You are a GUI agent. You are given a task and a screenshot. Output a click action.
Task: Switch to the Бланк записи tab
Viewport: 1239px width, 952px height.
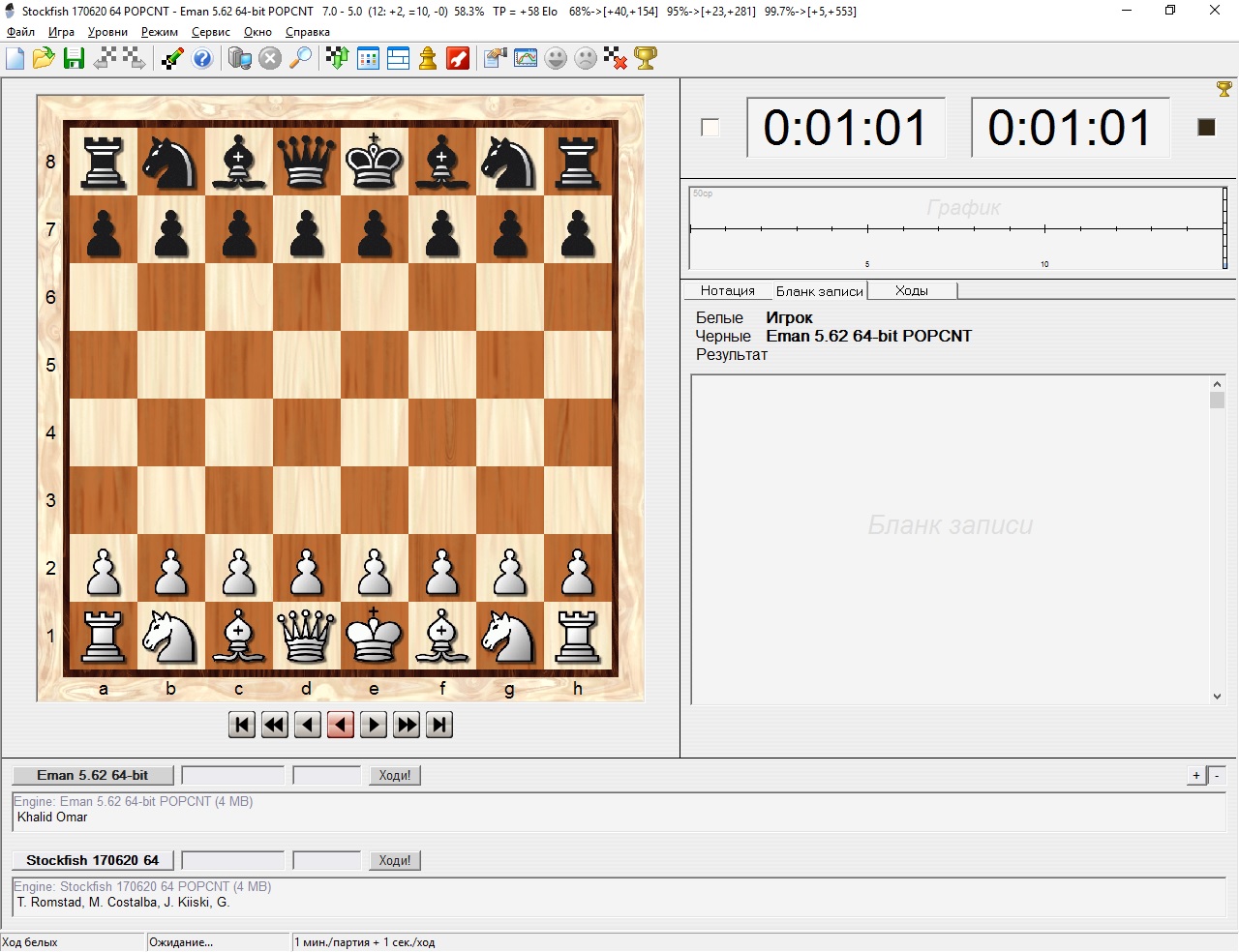tap(819, 290)
